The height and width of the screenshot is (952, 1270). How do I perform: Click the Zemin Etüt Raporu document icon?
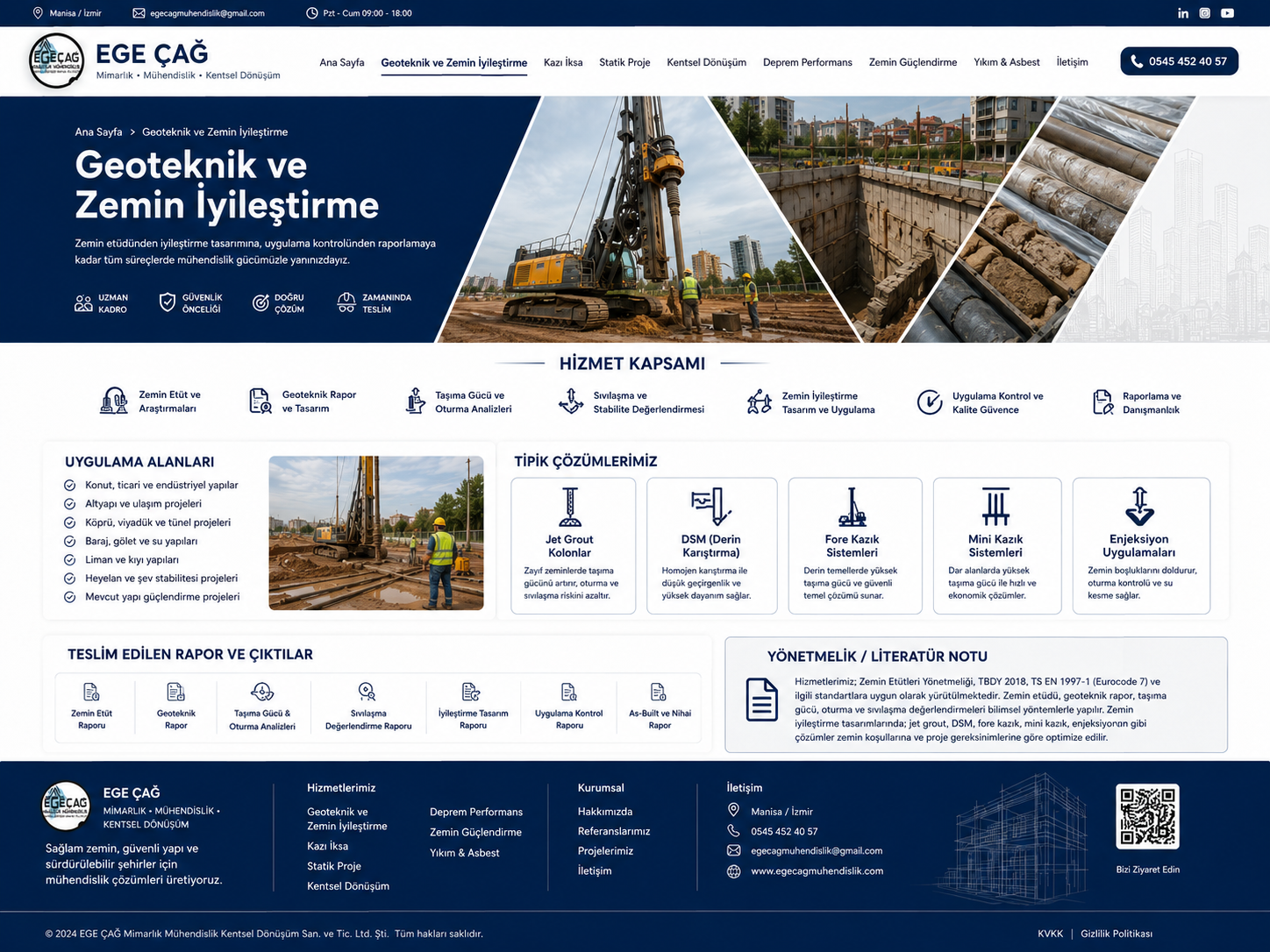(x=91, y=693)
